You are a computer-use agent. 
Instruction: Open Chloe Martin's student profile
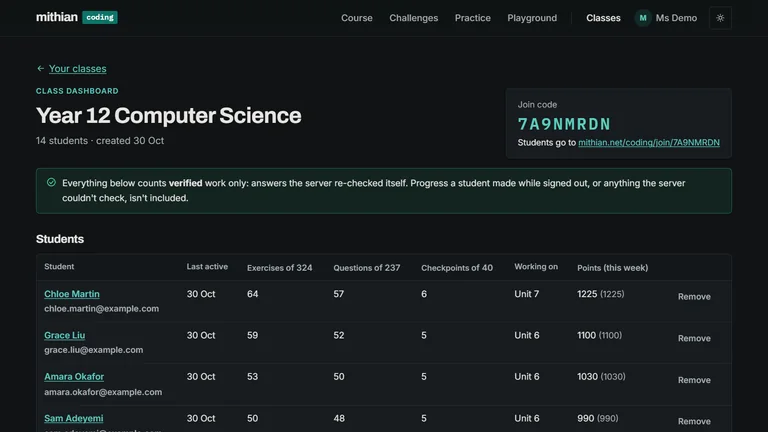[x=72, y=294]
